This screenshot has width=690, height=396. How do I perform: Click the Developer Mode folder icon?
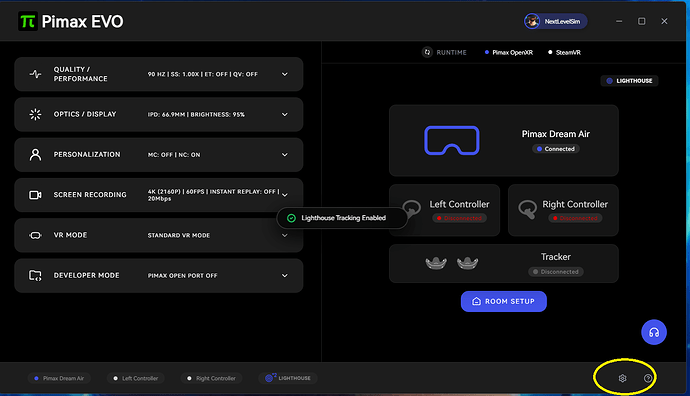coord(35,275)
